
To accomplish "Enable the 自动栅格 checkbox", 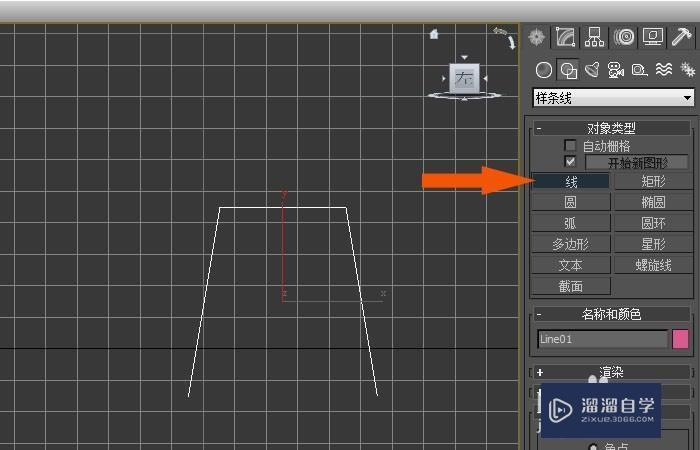I will (570, 146).
